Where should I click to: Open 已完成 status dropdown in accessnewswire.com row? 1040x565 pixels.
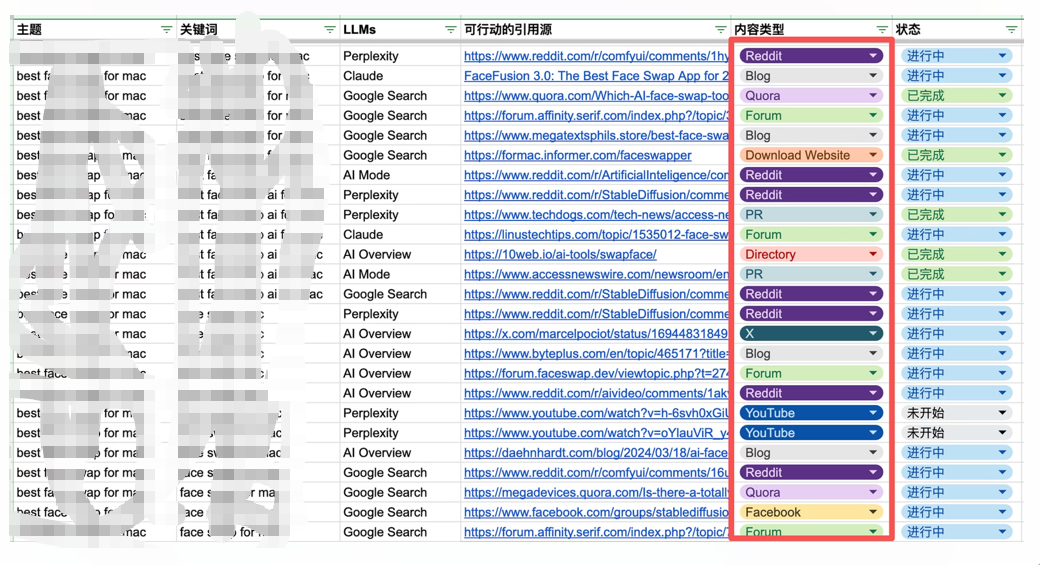(956, 275)
